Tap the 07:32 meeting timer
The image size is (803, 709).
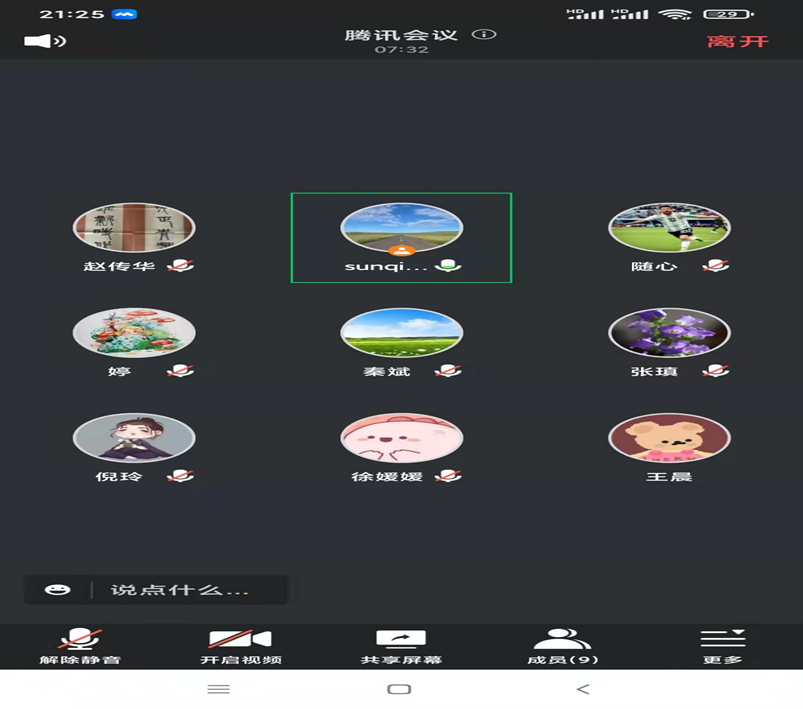[401, 50]
